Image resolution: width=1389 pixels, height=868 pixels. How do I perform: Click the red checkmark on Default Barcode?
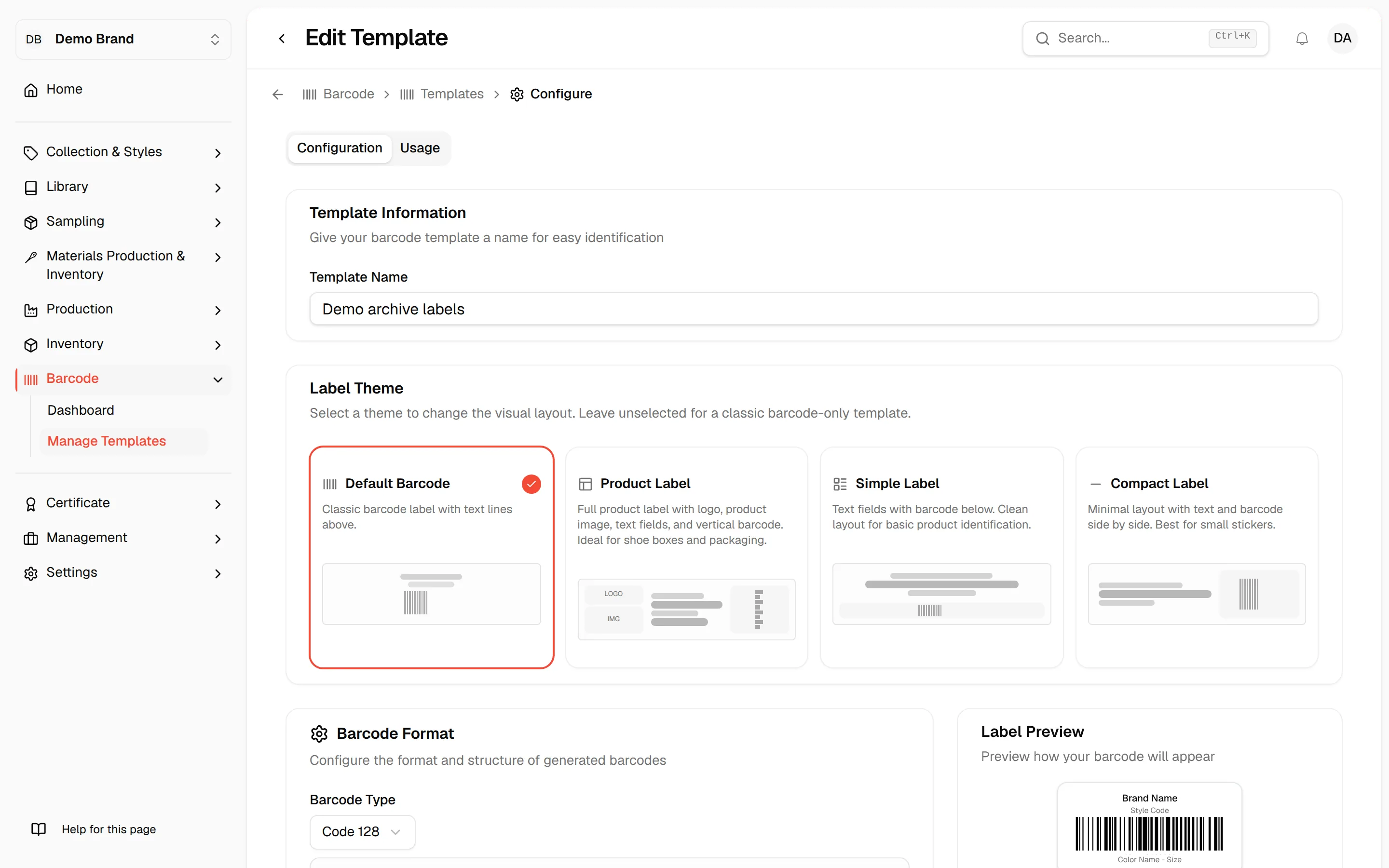coord(531,484)
